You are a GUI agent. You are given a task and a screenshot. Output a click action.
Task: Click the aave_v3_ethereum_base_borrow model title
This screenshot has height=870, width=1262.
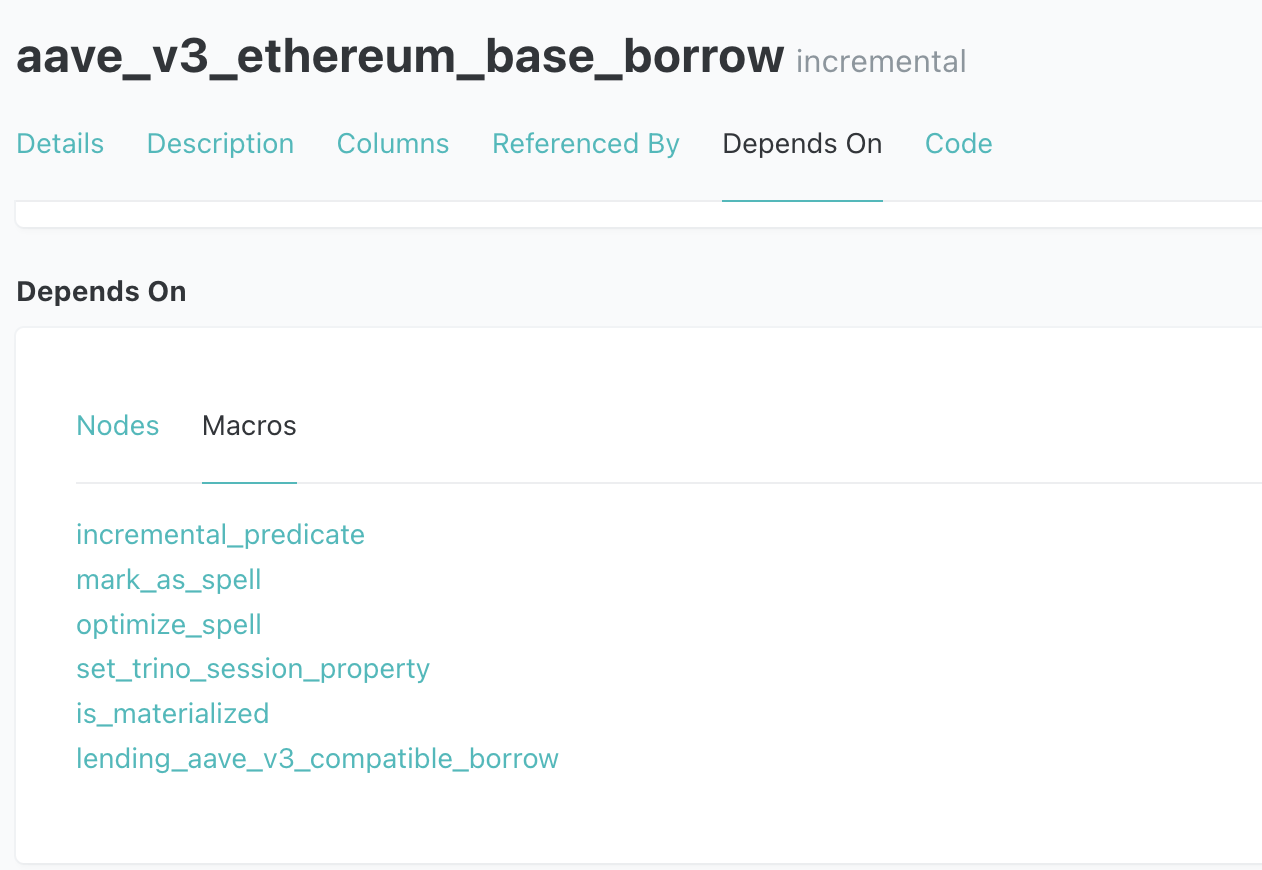coord(400,57)
